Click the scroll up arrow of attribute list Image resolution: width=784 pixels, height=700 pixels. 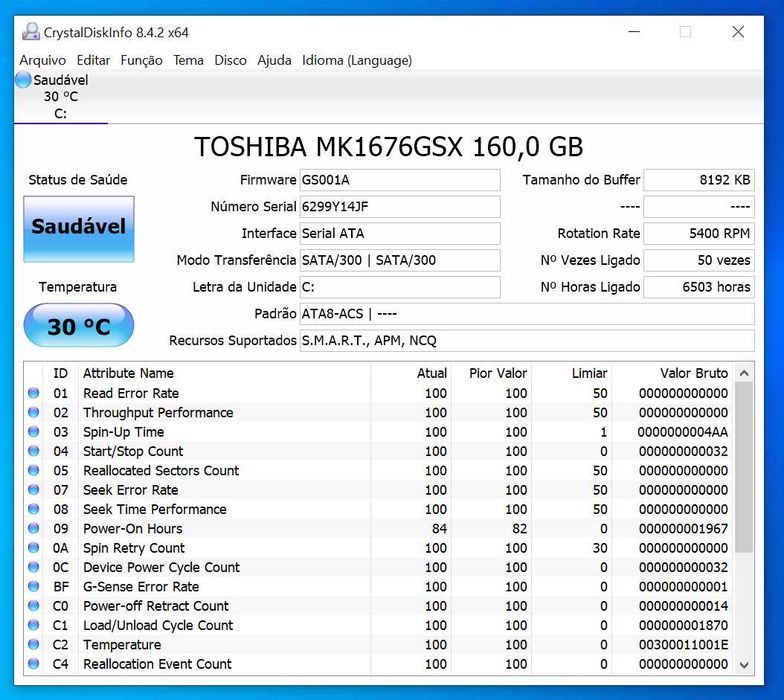coord(744,373)
